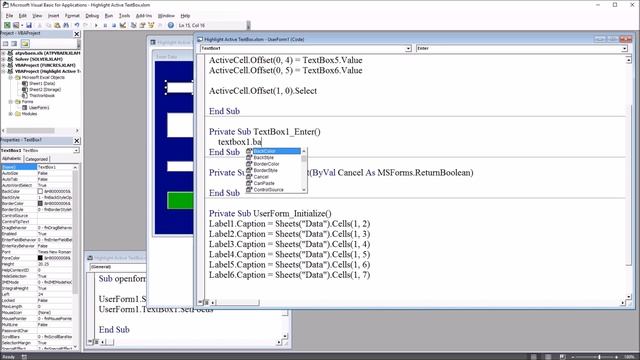
Task: Open the Add-Ins menu
Action: click(144, 16)
